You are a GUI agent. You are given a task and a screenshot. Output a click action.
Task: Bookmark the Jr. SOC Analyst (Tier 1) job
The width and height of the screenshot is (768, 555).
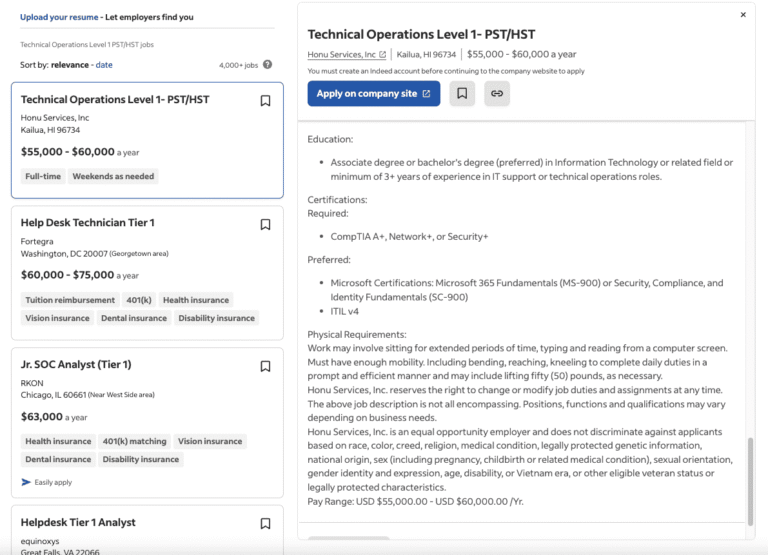pos(265,366)
